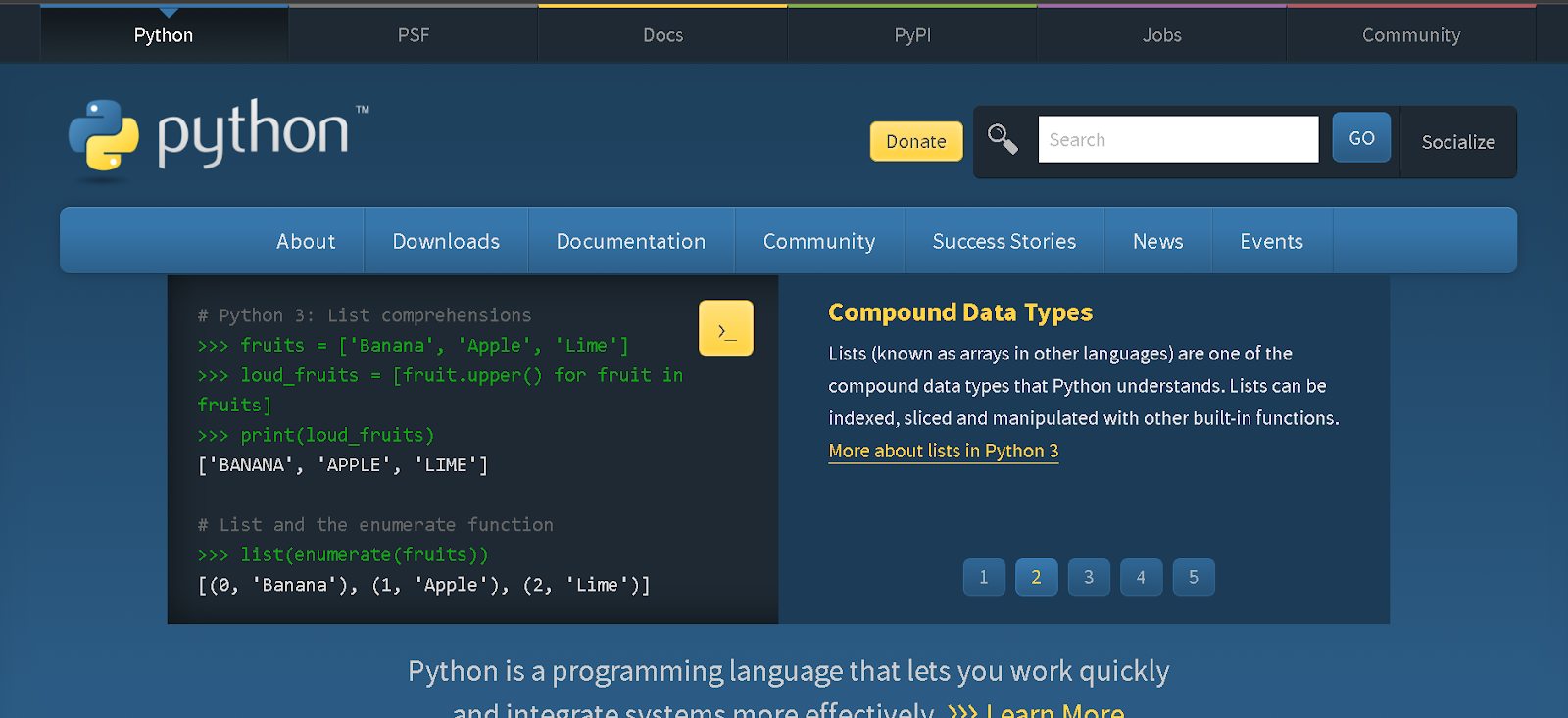Open the Jobs top tab

pos(1162,35)
